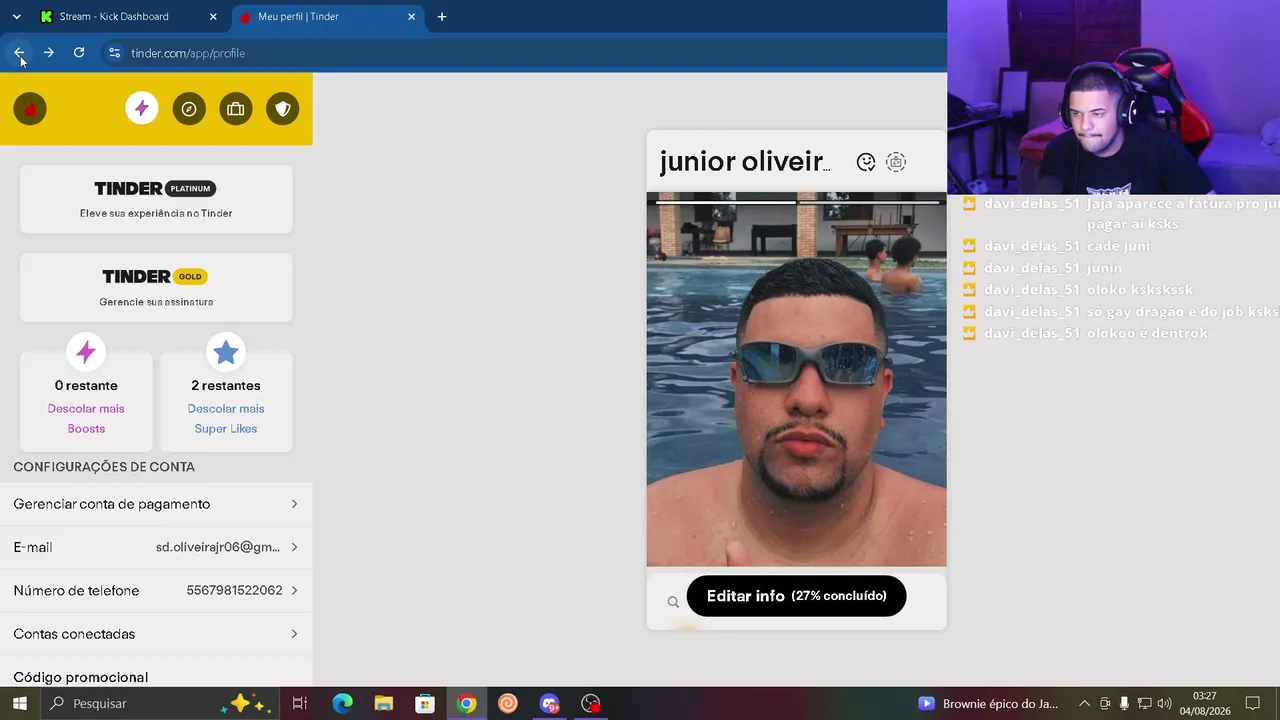Click the briefcase work mode icon

tap(236, 109)
